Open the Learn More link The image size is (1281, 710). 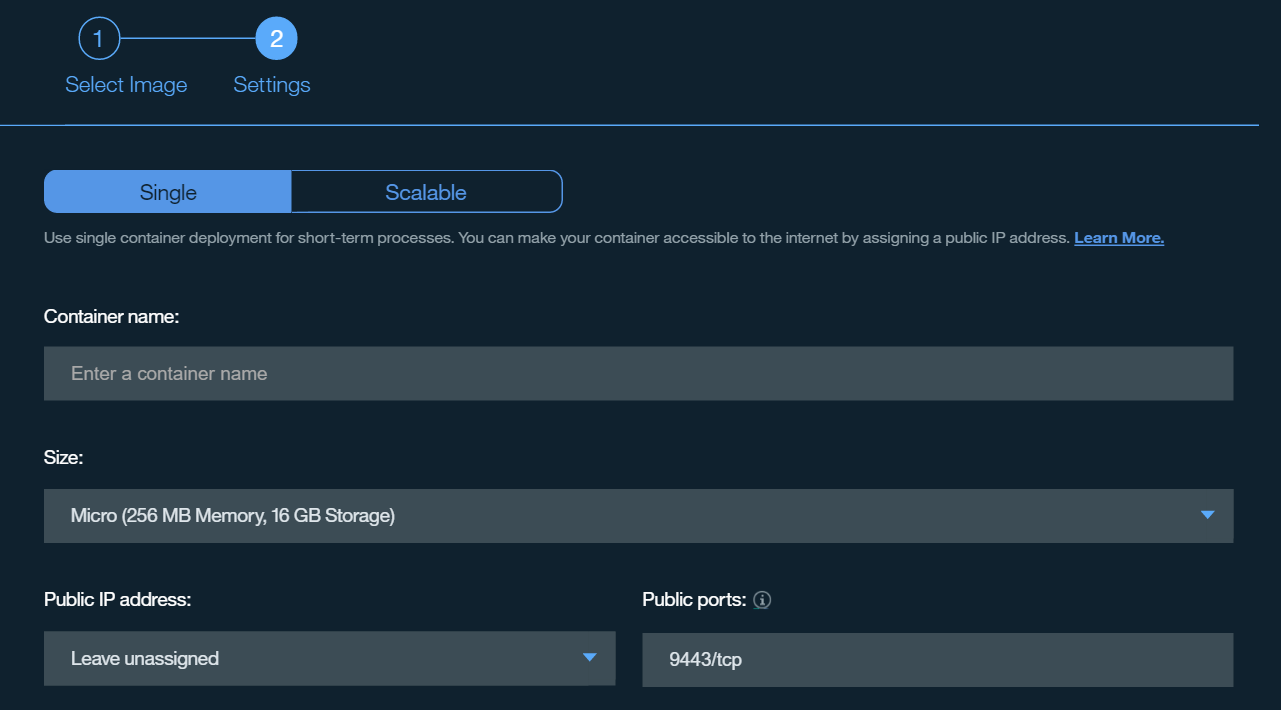click(1118, 238)
